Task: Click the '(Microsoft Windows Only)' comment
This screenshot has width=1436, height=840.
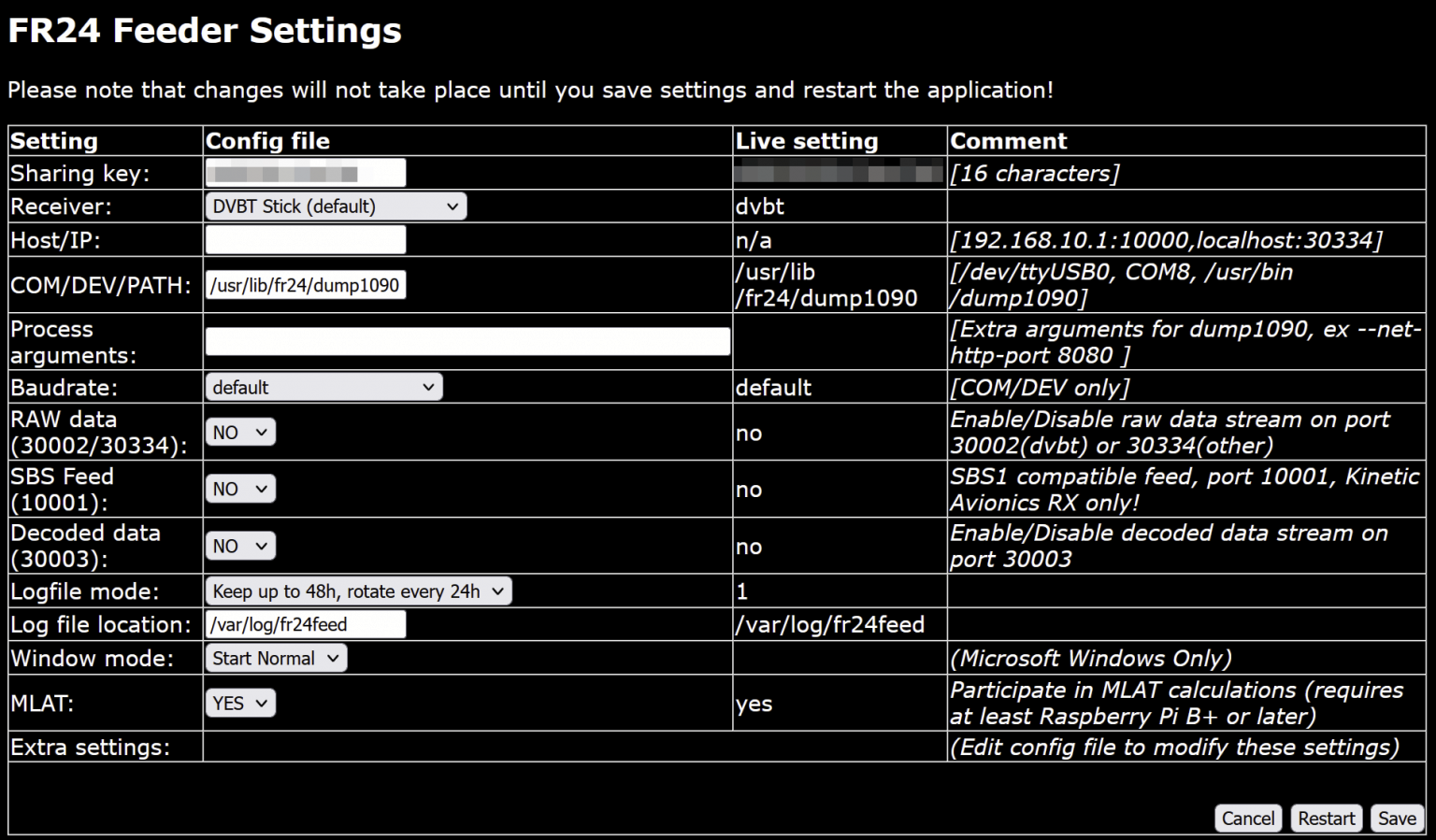Action: coord(1091,658)
